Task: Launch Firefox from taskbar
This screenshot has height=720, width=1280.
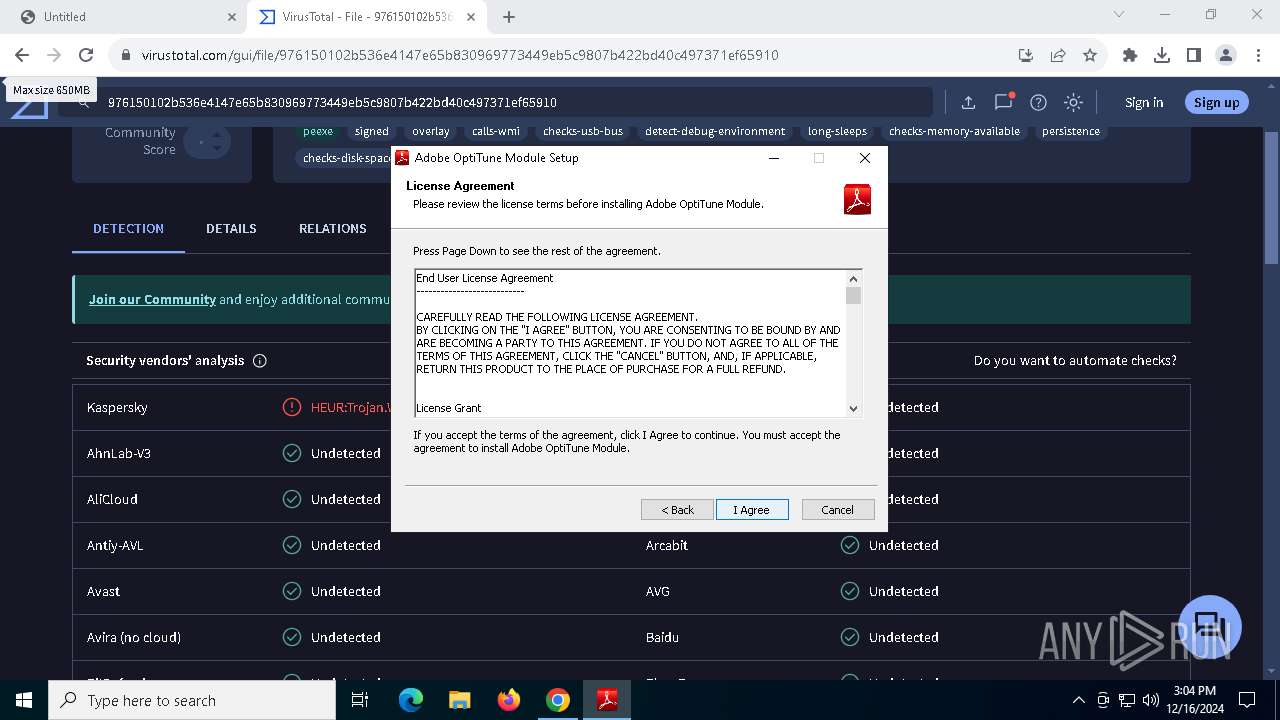Action: pos(509,700)
